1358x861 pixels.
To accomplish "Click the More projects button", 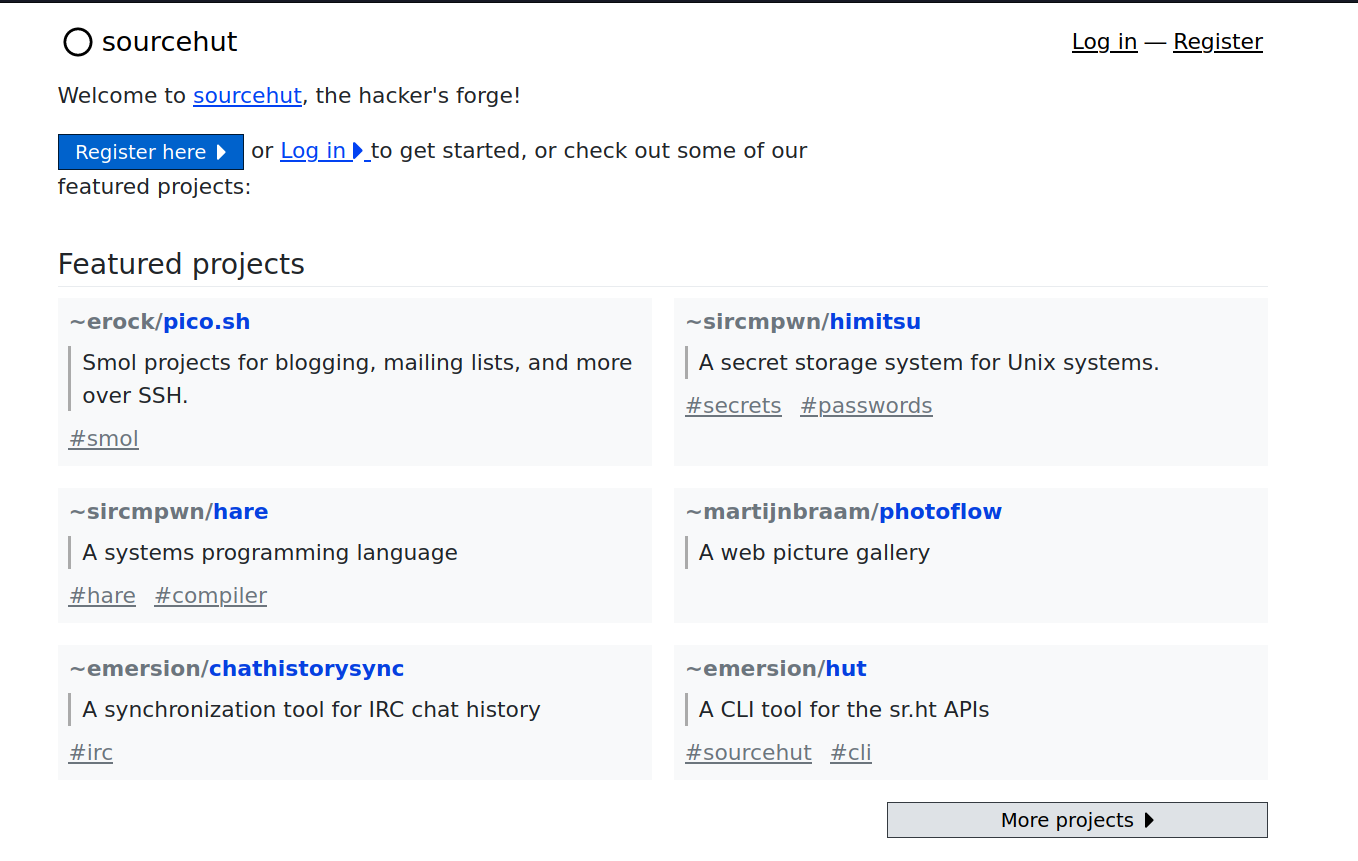I will point(1077,820).
